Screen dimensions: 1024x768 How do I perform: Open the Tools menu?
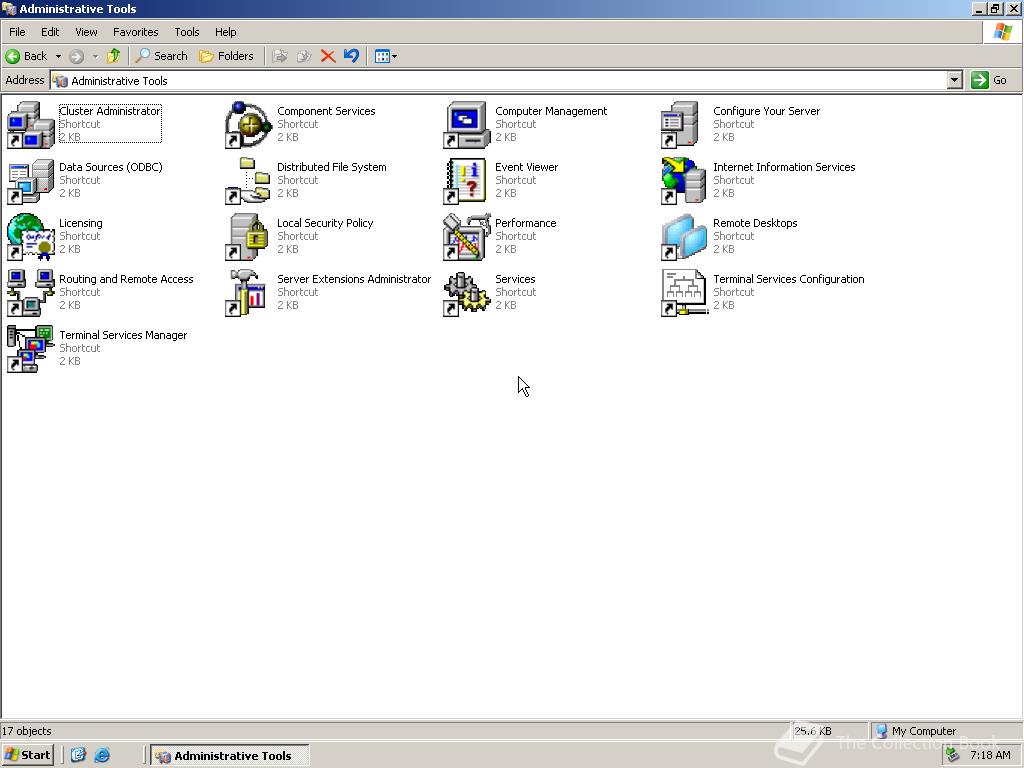pos(187,32)
